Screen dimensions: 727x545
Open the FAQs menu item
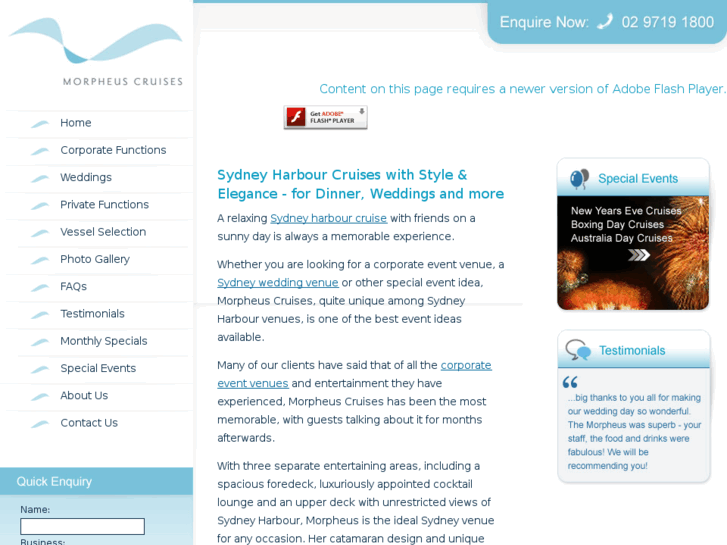coord(73,287)
